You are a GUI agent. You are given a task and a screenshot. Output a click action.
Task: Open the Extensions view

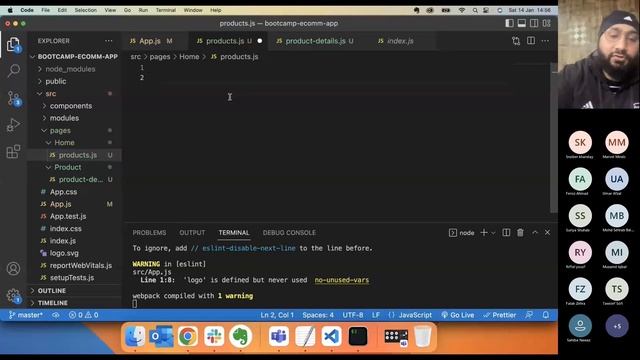click(x=13, y=151)
